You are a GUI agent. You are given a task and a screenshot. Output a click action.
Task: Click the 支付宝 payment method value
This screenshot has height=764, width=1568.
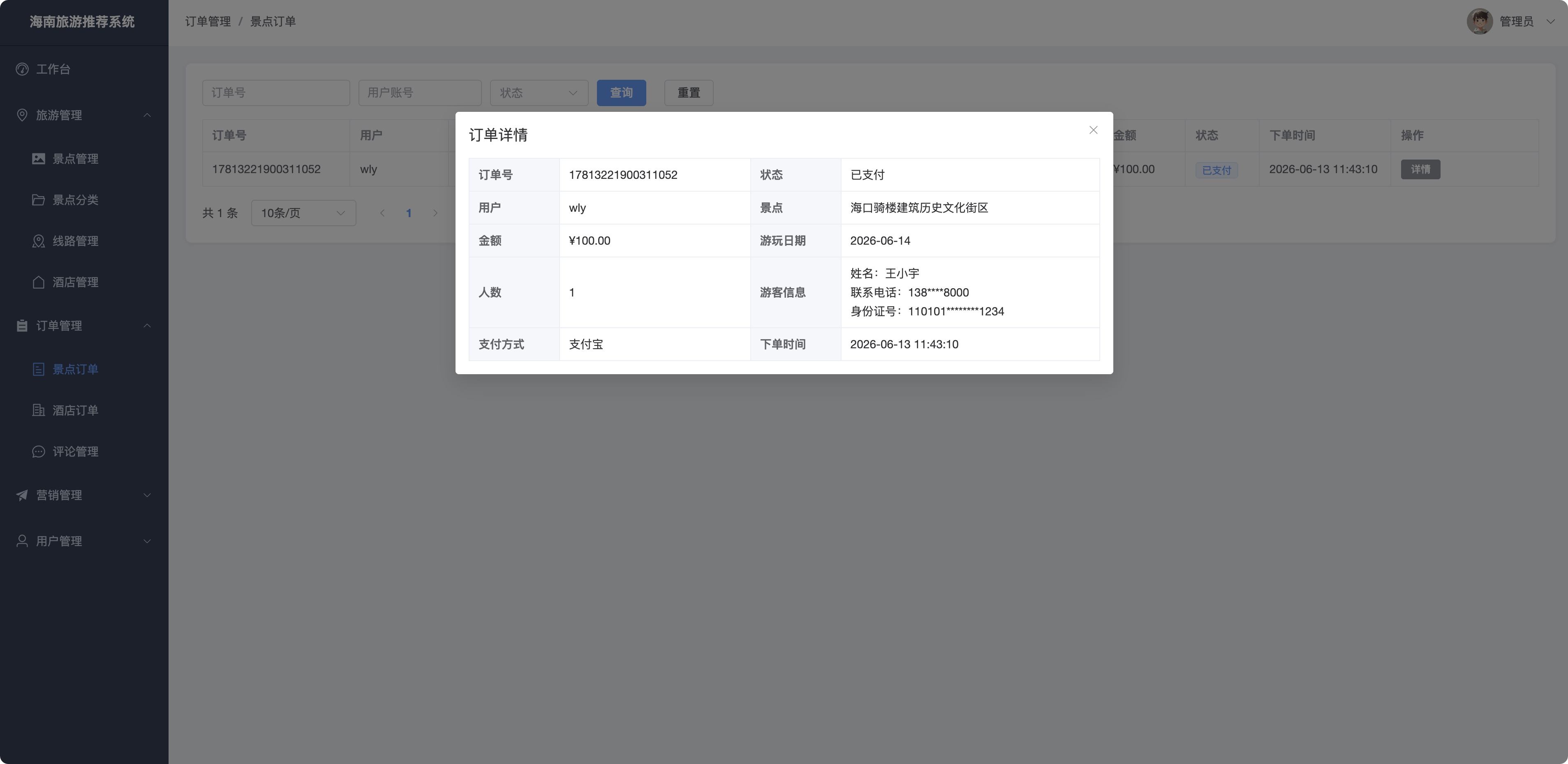585,345
